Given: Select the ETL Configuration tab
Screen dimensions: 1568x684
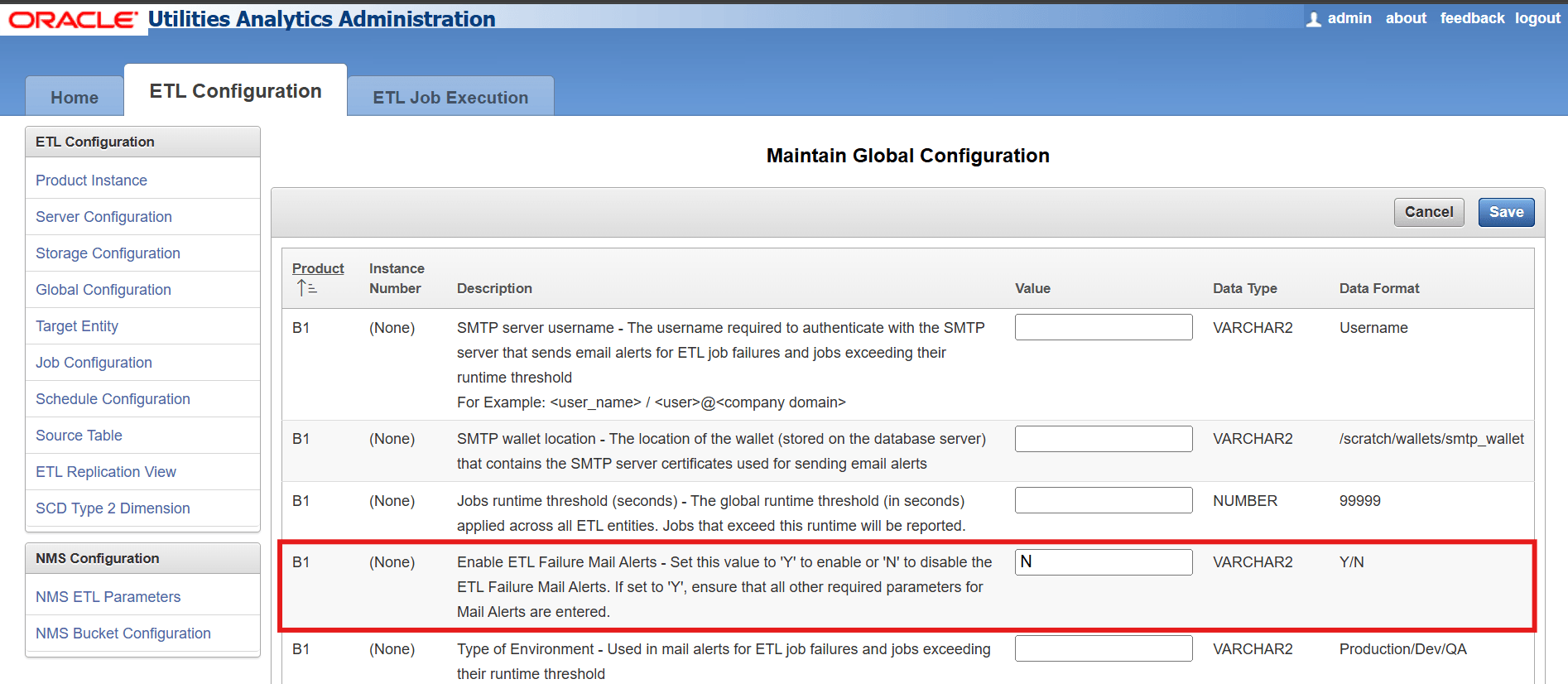Looking at the screenshot, I should coord(235,91).
